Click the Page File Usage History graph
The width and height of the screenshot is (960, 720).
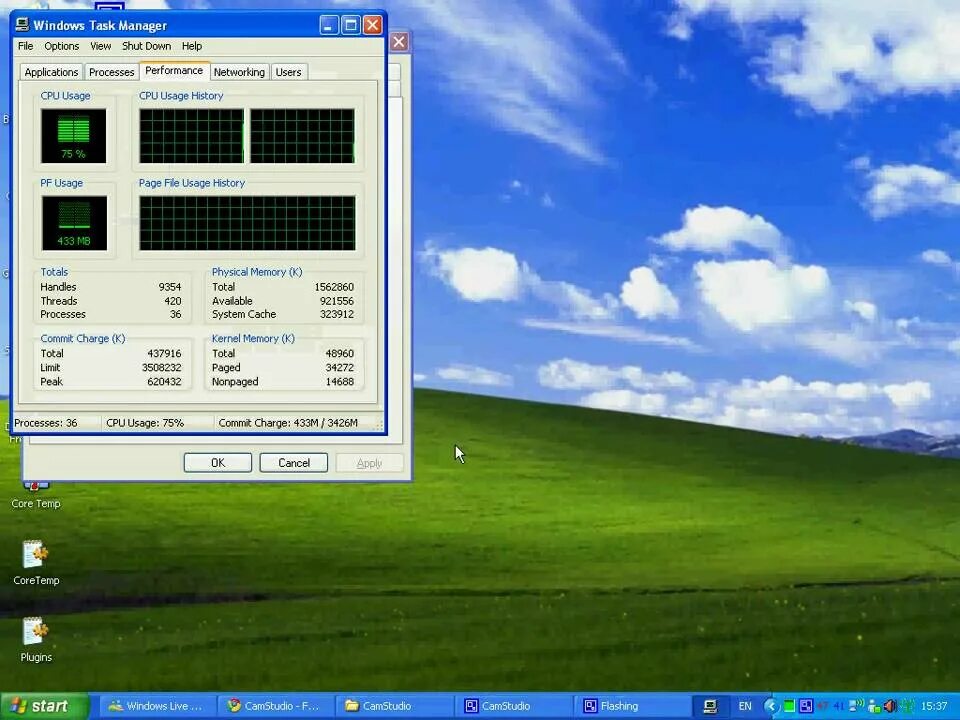[247, 223]
